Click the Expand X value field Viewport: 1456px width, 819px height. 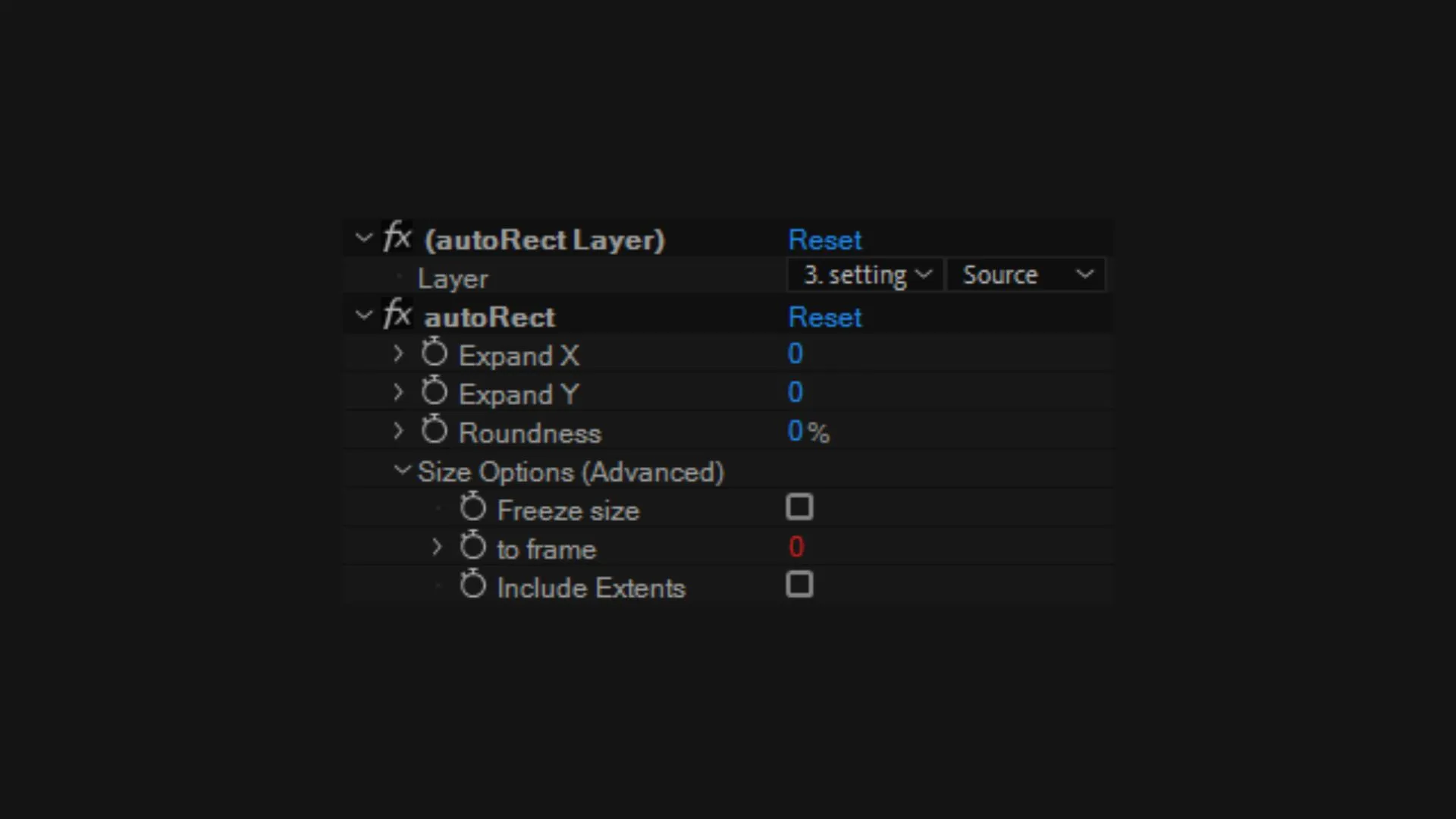point(795,353)
